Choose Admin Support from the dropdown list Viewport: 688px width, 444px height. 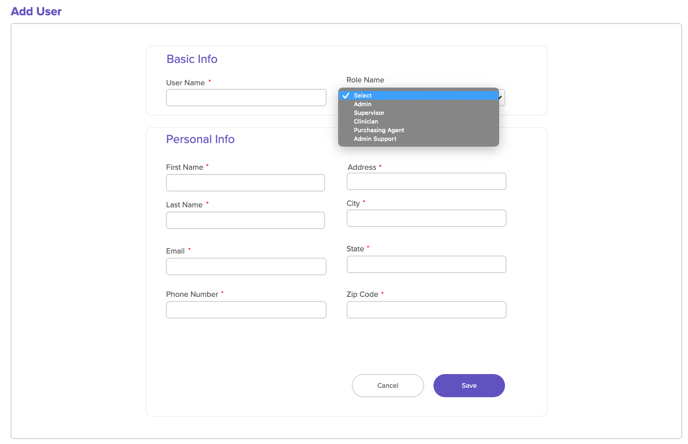point(375,139)
